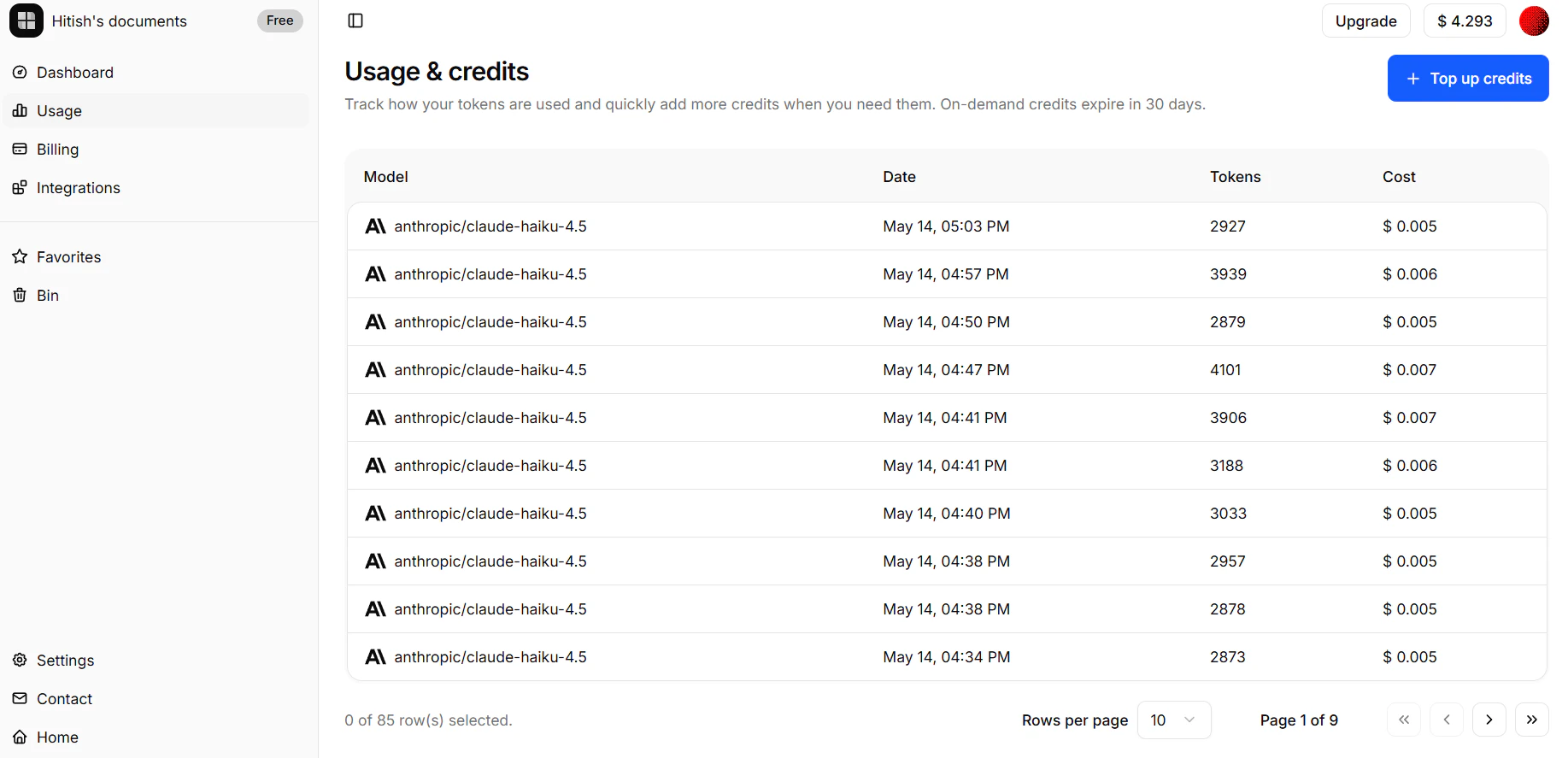The width and height of the screenshot is (1568, 758).
Task: Click the date May 14, 04:50 PM
Action: coord(947,322)
